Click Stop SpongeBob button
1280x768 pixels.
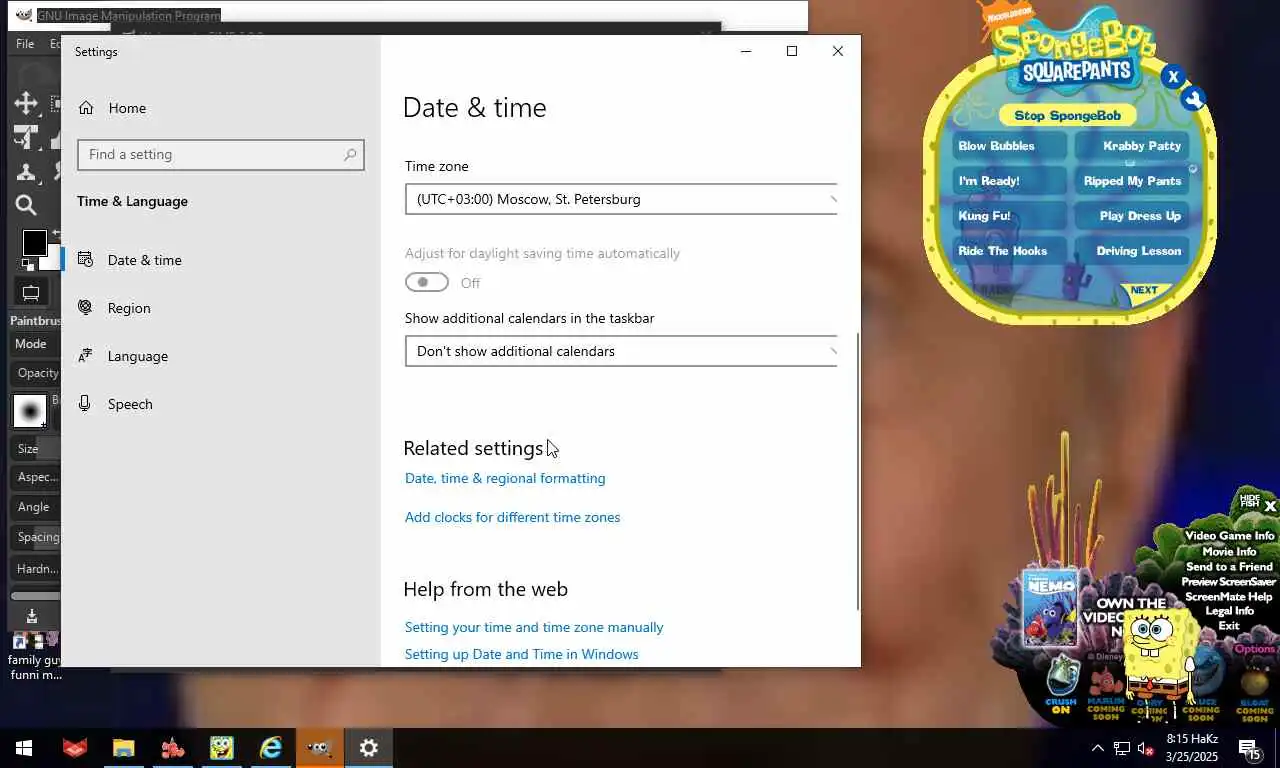click(x=1067, y=116)
